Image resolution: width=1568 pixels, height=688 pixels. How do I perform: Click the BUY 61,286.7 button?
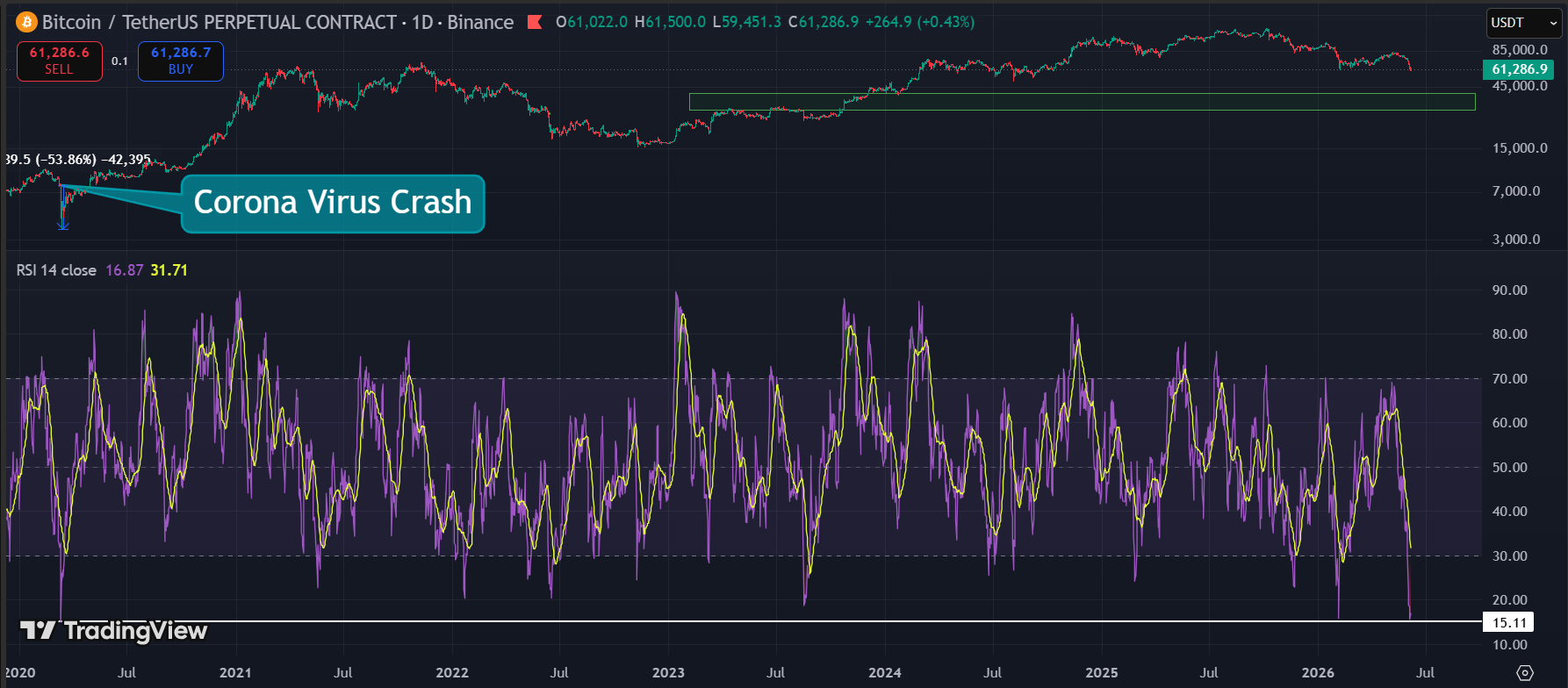pyautogui.click(x=181, y=61)
